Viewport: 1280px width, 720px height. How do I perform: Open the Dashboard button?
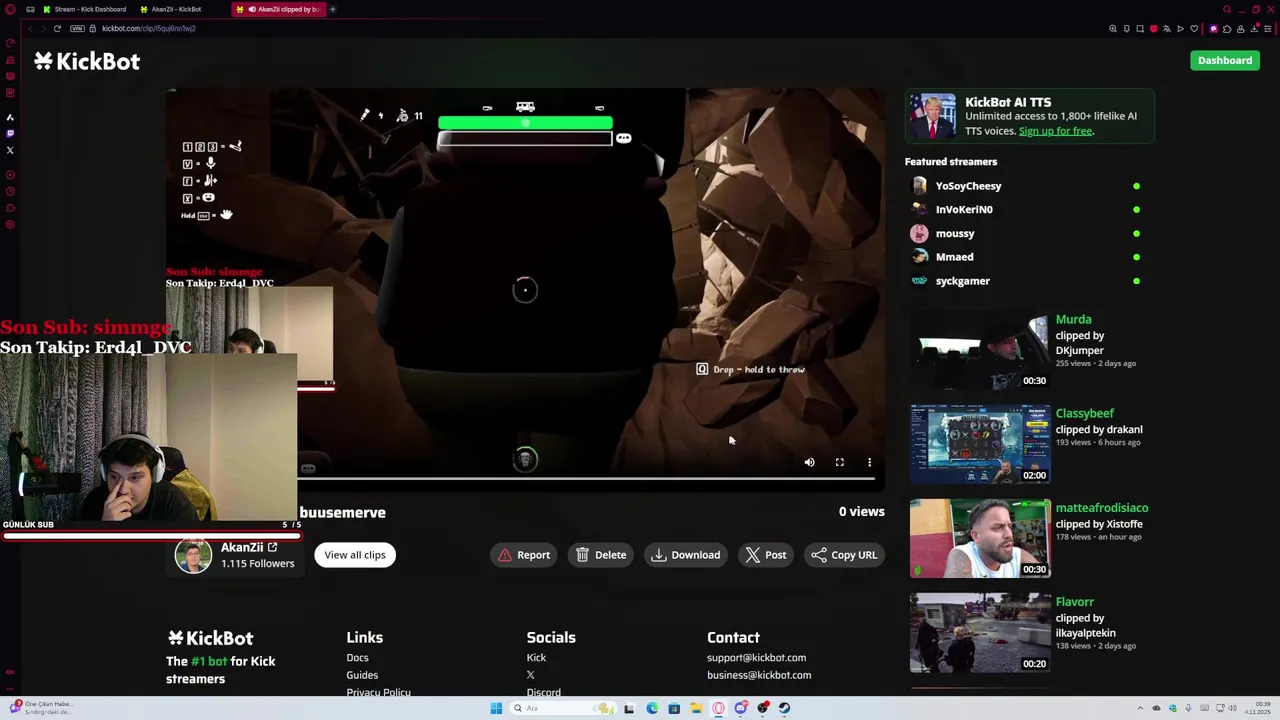point(1225,61)
